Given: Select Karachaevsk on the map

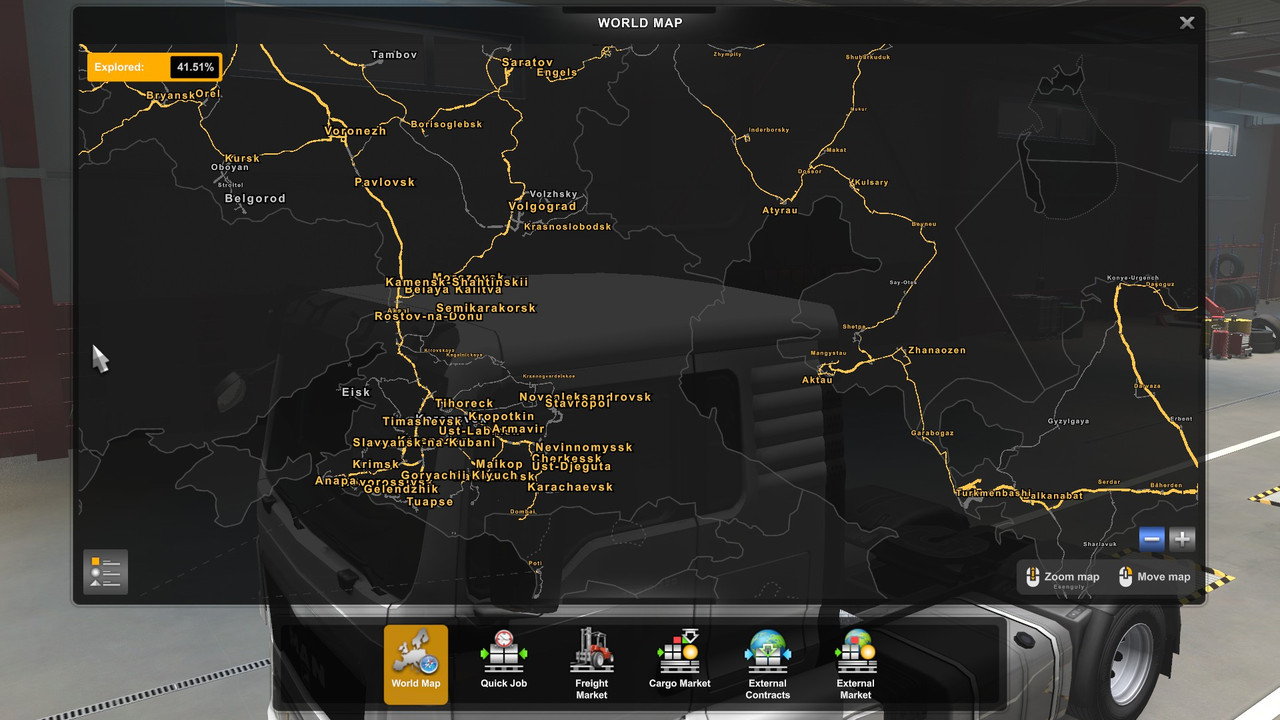Looking at the screenshot, I should pyautogui.click(x=570, y=487).
